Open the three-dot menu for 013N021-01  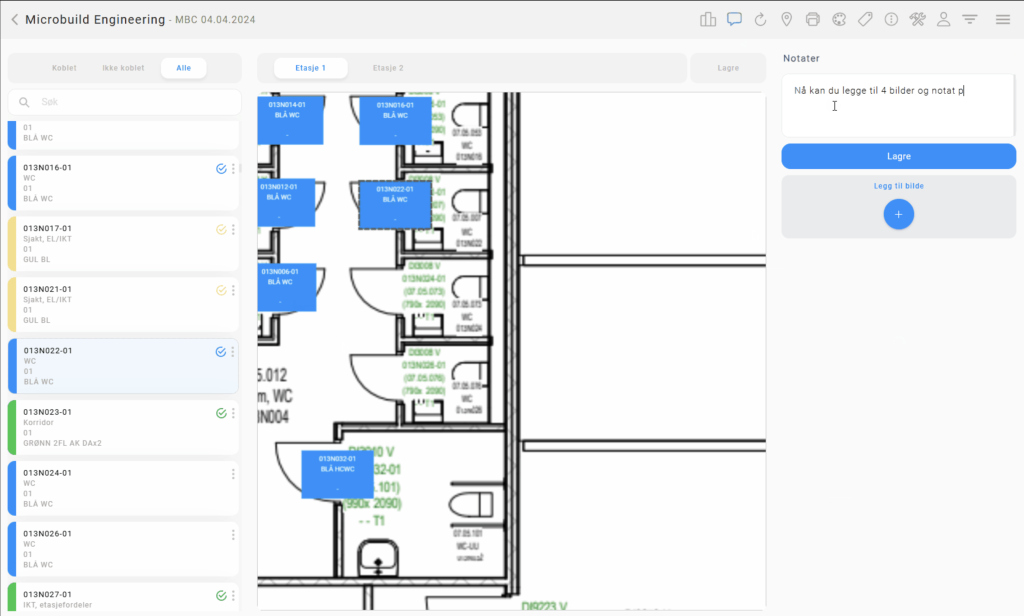coord(233,291)
